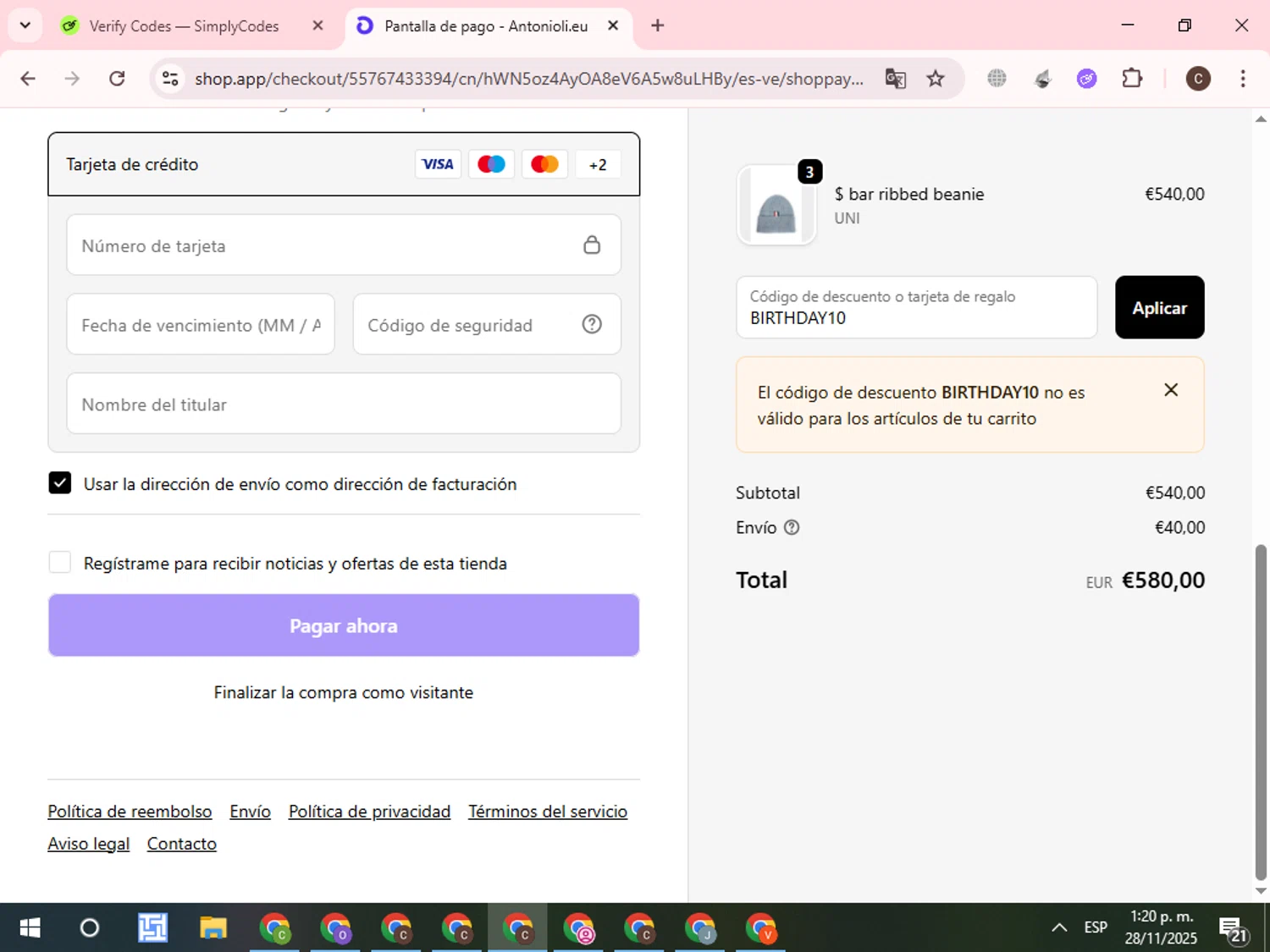The width and height of the screenshot is (1270, 952).
Task: Click the Envío info question icon
Action: coord(792,527)
